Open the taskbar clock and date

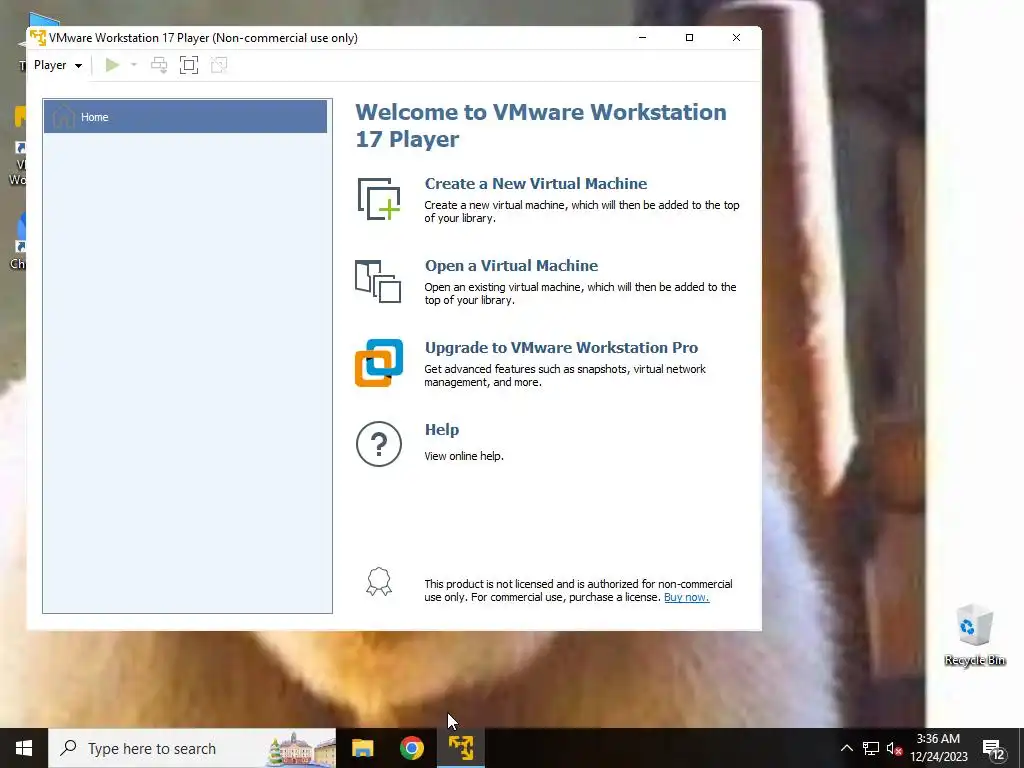pos(938,748)
